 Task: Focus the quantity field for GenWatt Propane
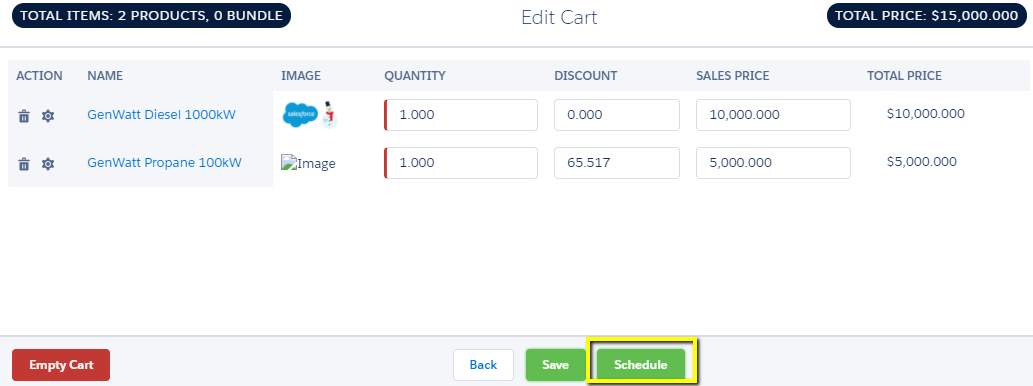coord(461,163)
